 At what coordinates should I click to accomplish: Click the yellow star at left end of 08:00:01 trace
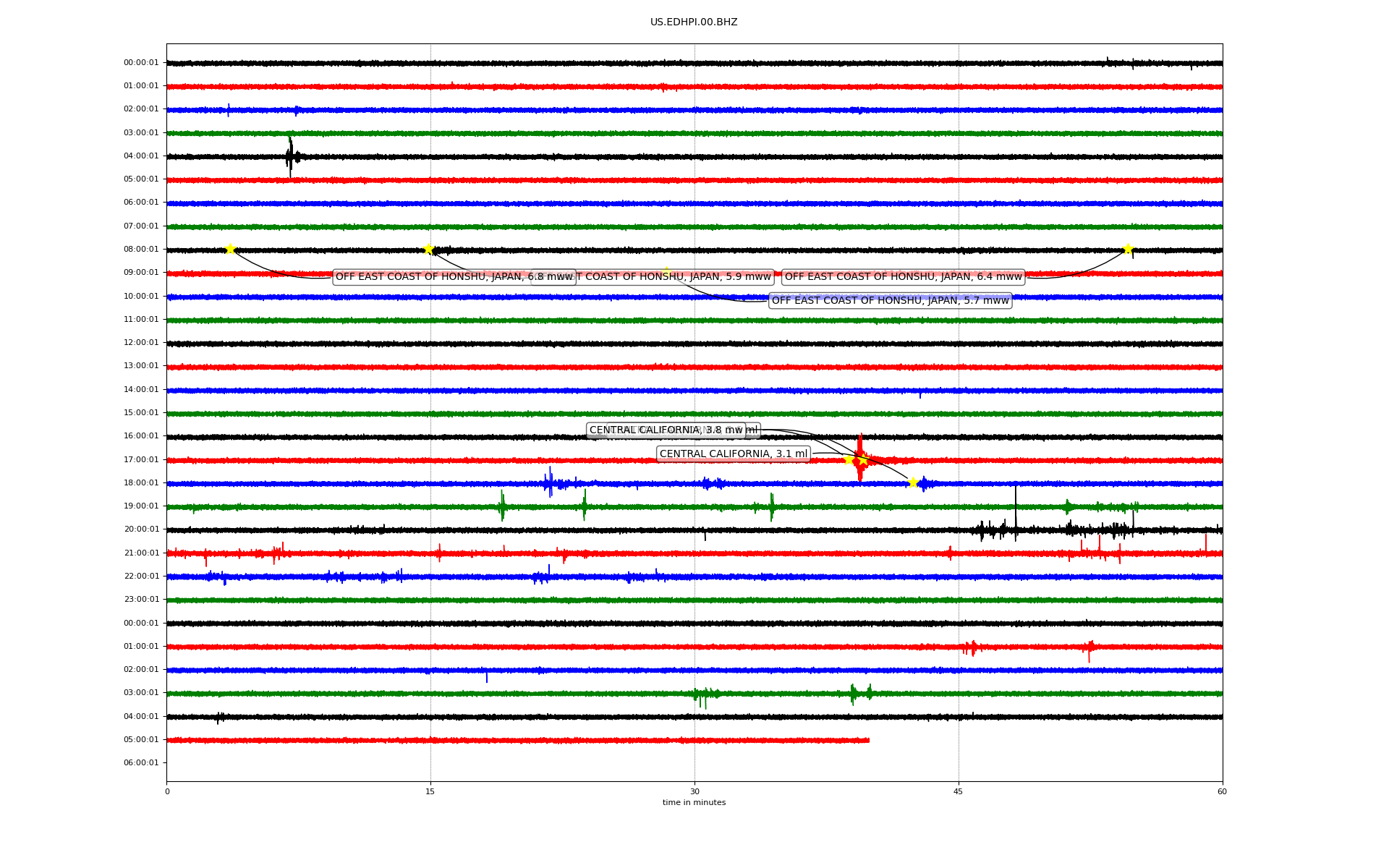(x=230, y=249)
